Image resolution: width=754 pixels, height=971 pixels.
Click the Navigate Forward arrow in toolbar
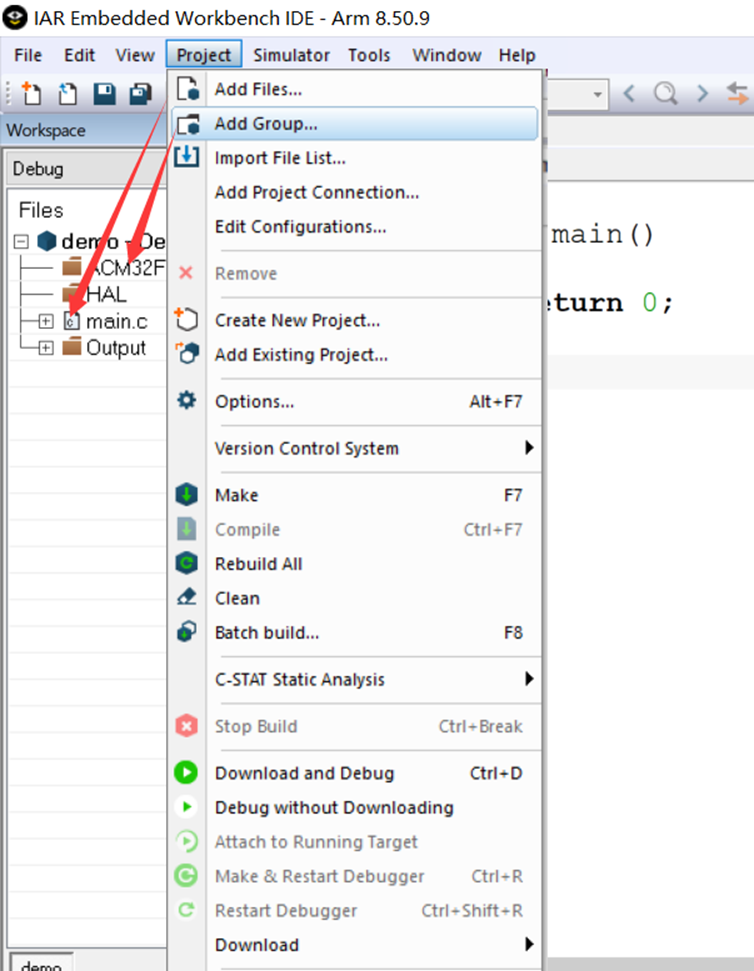tap(702, 94)
